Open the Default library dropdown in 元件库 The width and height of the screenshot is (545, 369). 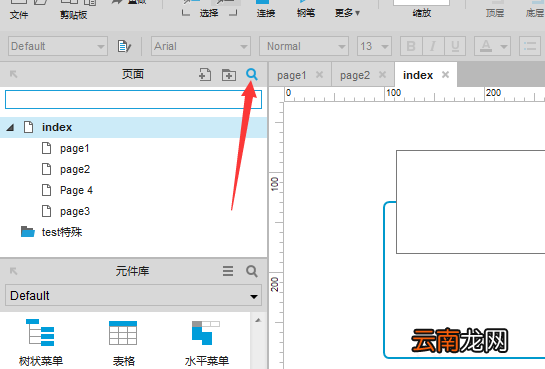(133, 296)
